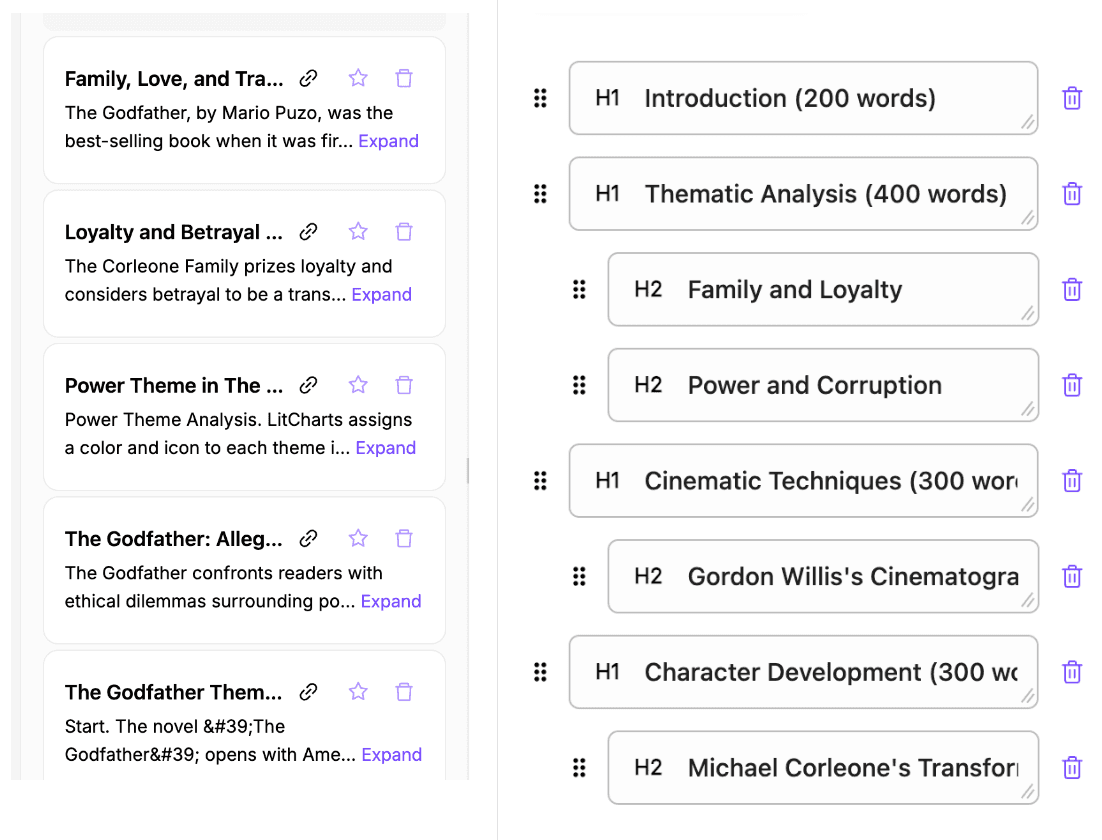Expand the Power Theme Analysis text
Viewport: 1102px width, 840px height.
click(x=385, y=448)
